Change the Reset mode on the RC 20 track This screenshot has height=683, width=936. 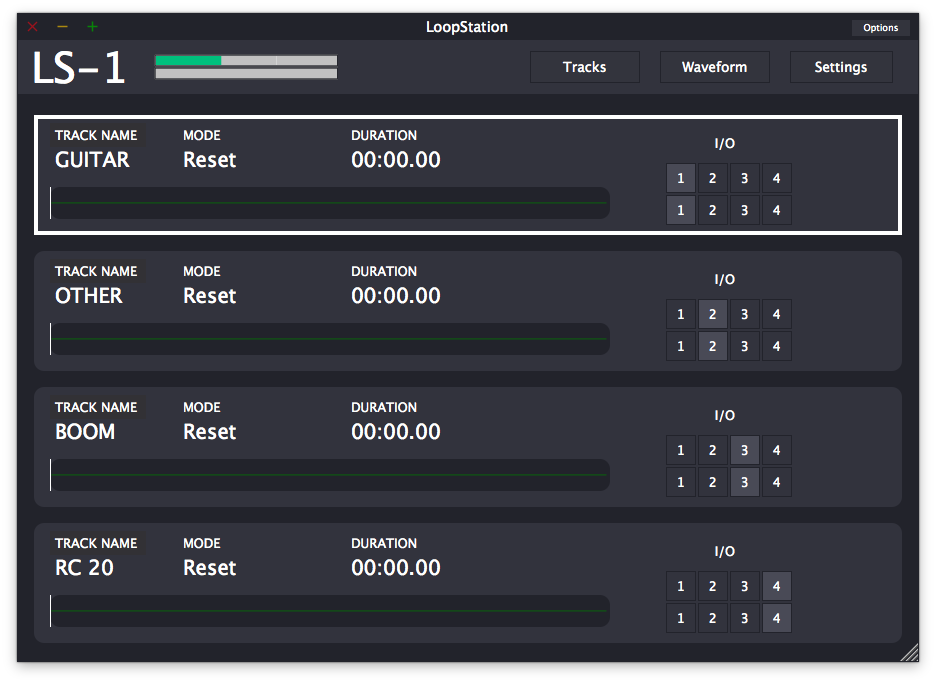[x=209, y=567]
